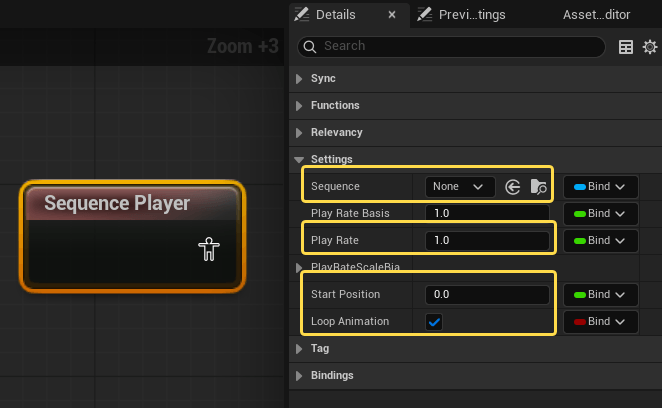The height and width of the screenshot is (408, 662).
Task: Click the browse to asset folder icon
Action: coord(539,186)
